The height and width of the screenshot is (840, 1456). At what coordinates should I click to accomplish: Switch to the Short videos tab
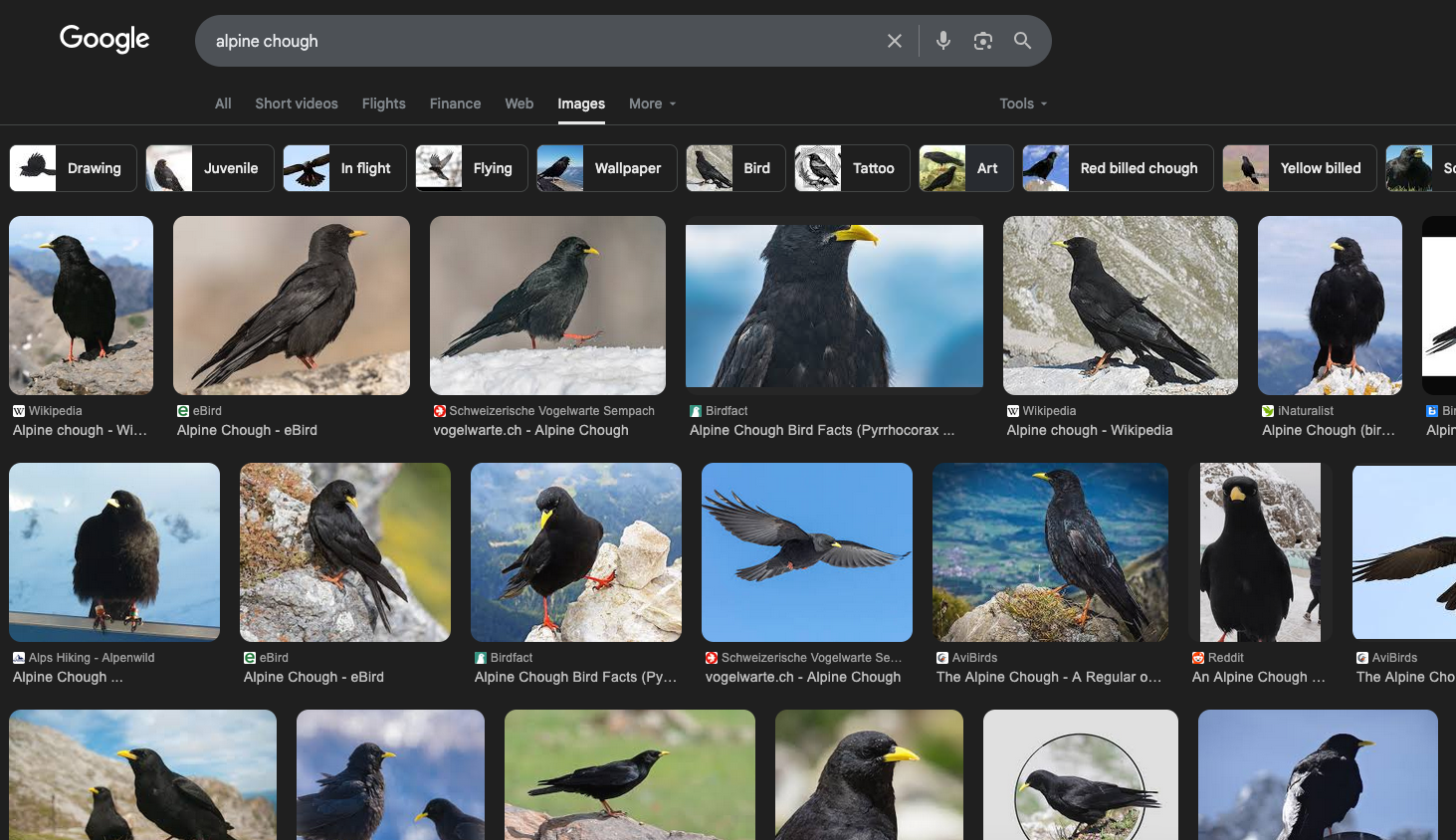[297, 104]
